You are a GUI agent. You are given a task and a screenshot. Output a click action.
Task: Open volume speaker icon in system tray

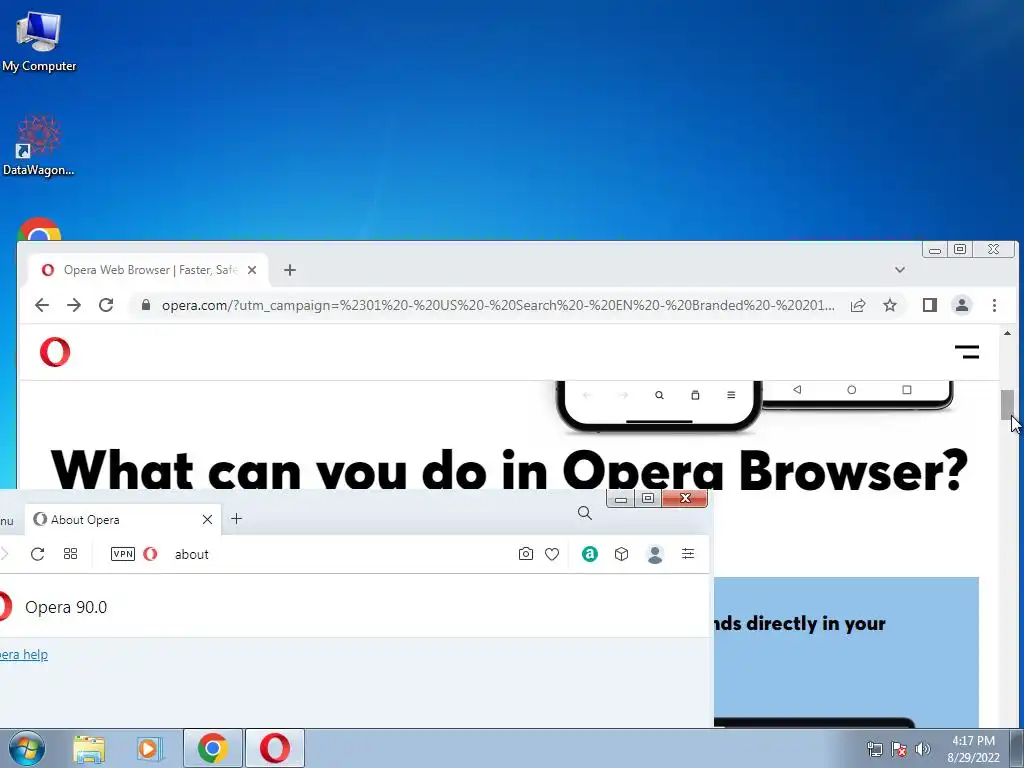click(x=922, y=749)
